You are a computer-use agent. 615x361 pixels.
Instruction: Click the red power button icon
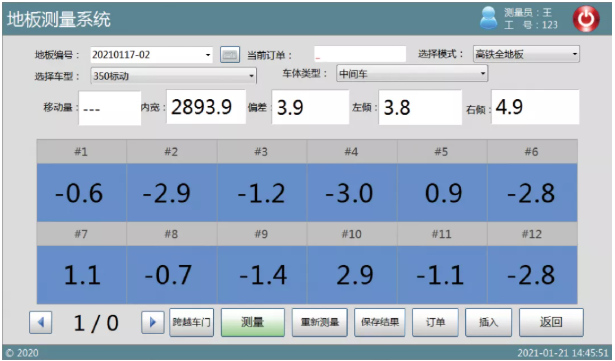coord(586,18)
